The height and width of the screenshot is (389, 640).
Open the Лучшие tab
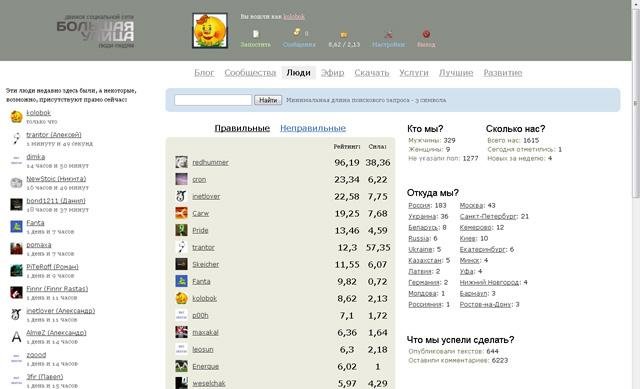point(456,73)
